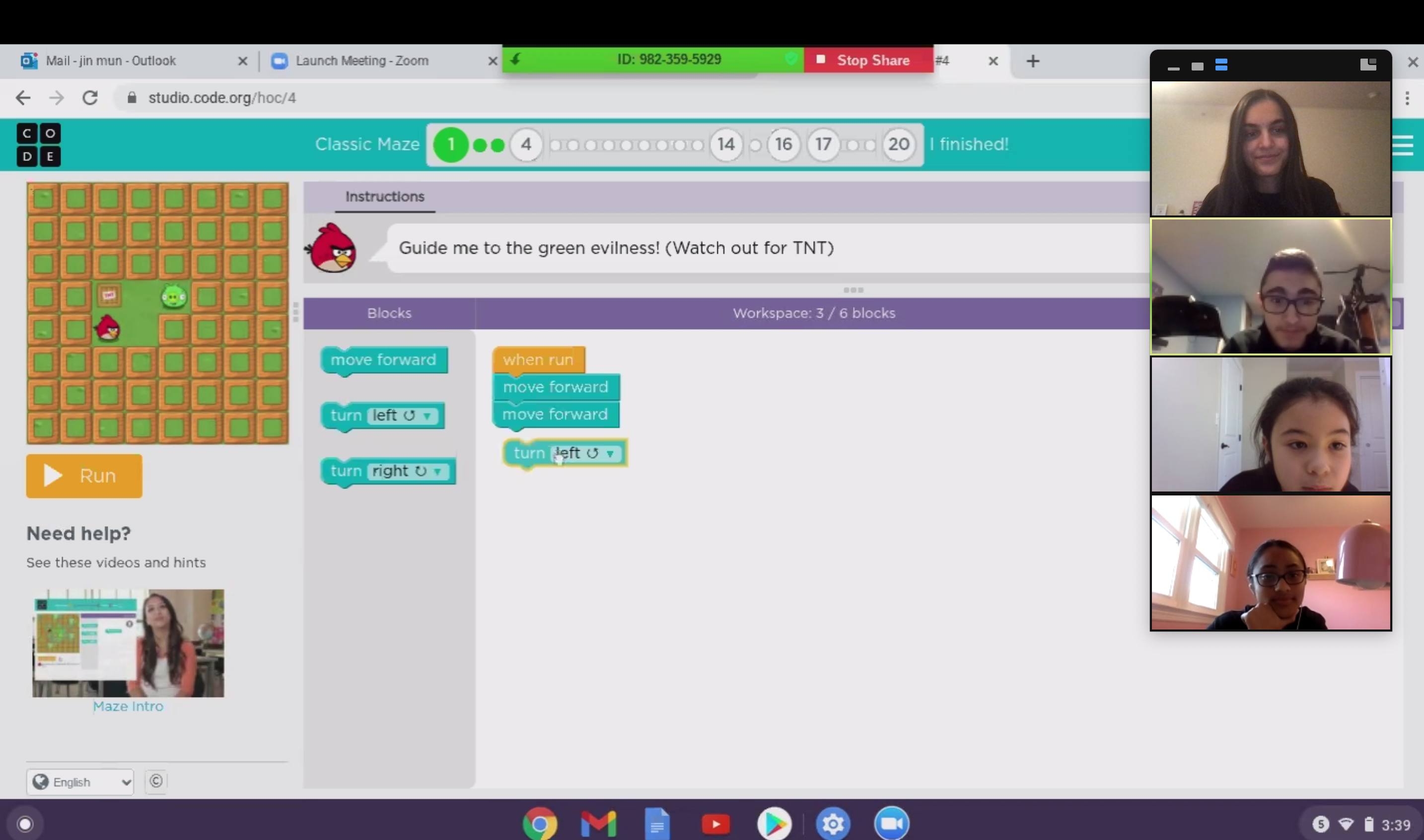Select the Instructions tab

pos(384,197)
